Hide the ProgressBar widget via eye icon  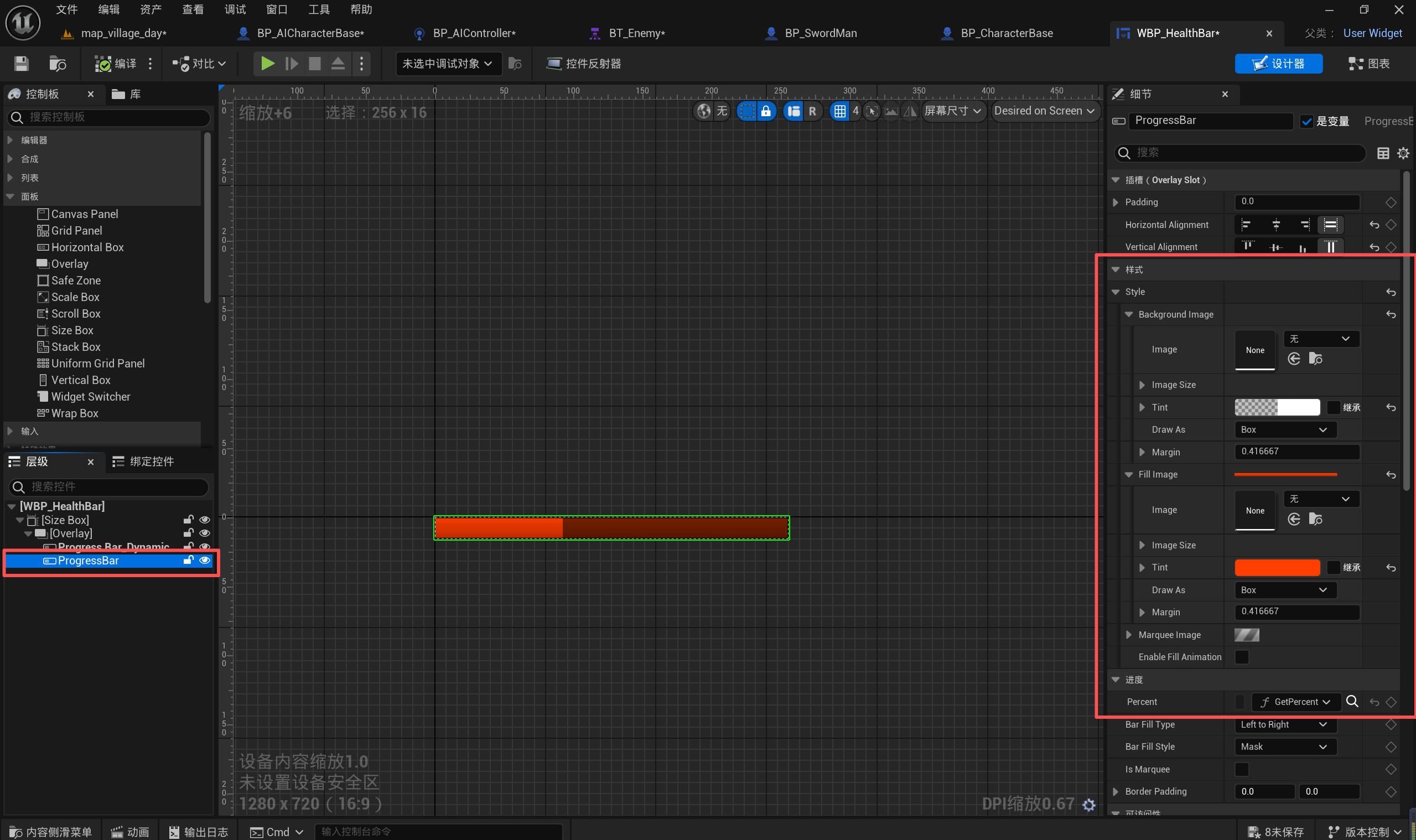[x=205, y=561]
